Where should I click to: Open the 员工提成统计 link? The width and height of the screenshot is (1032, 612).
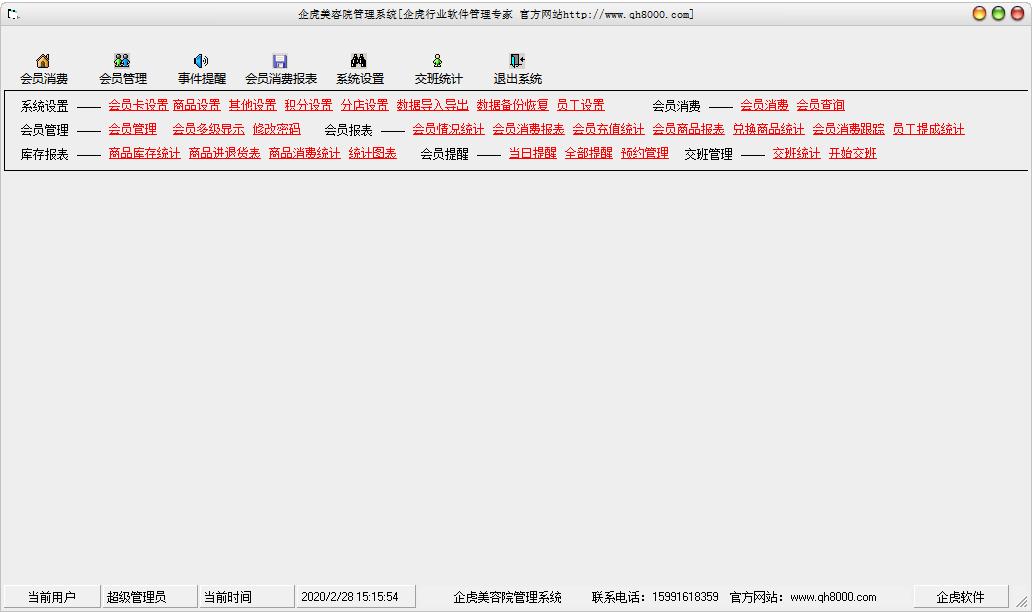tap(929, 129)
